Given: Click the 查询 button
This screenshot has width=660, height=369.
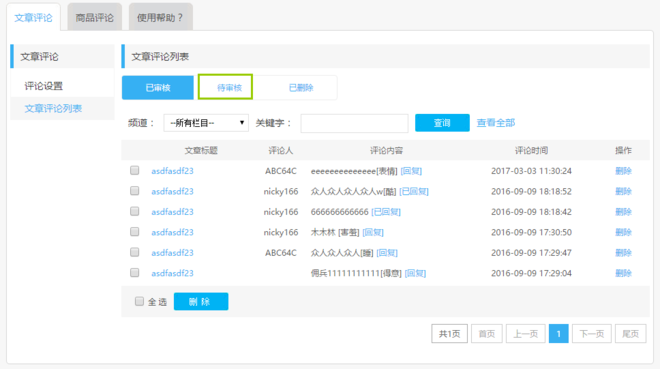Looking at the screenshot, I should pos(442,123).
